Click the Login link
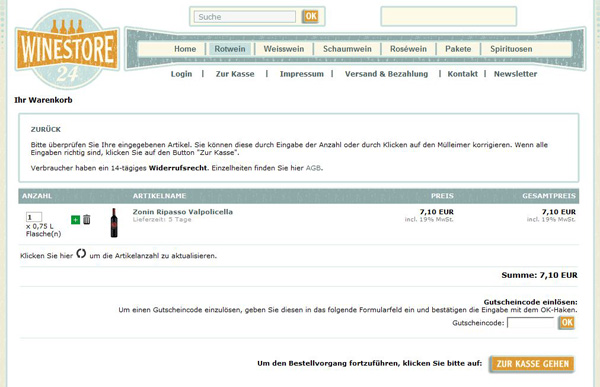This screenshot has height=387, width=600. 181,74
